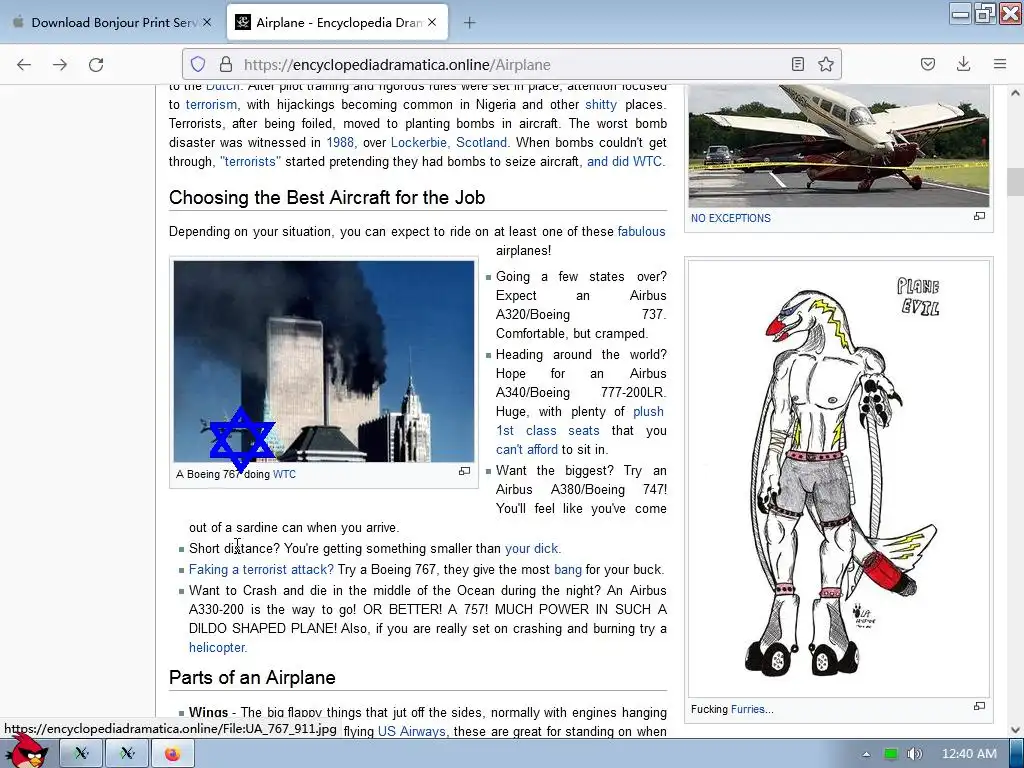Open the Plane Evil drawing thumbnail
Viewport: 1024px width, 768px height.
[x=839, y=479]
